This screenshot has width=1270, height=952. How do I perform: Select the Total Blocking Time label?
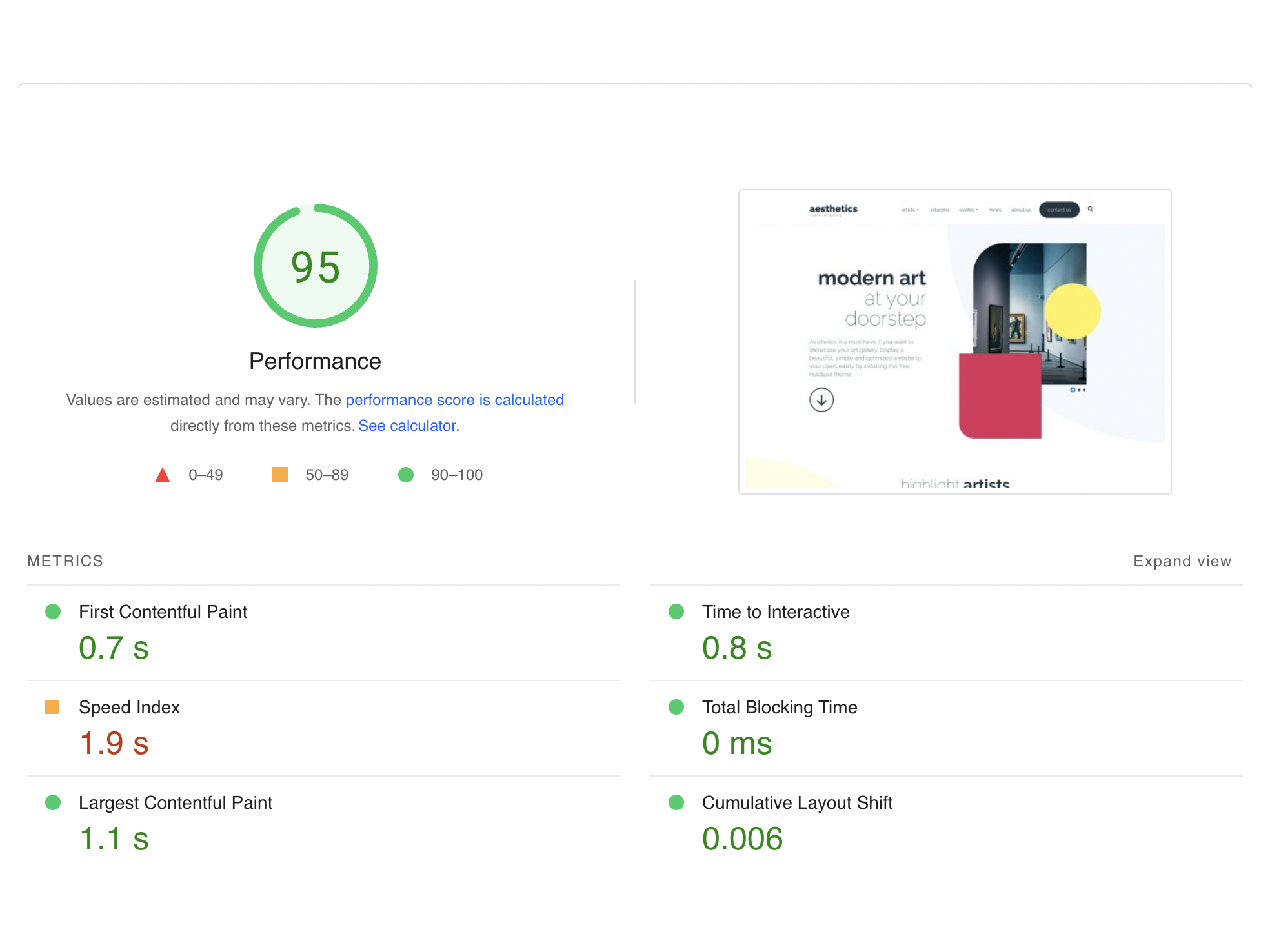point(780,707)
